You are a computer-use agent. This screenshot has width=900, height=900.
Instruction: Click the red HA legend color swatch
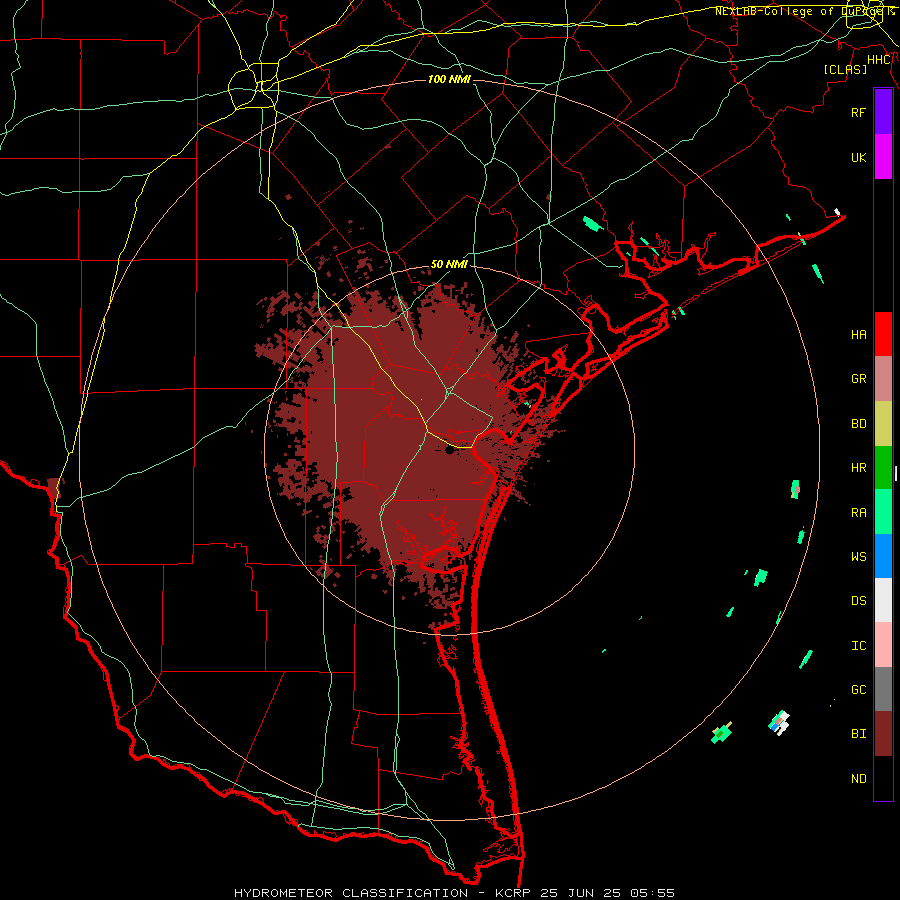point(883,334)
